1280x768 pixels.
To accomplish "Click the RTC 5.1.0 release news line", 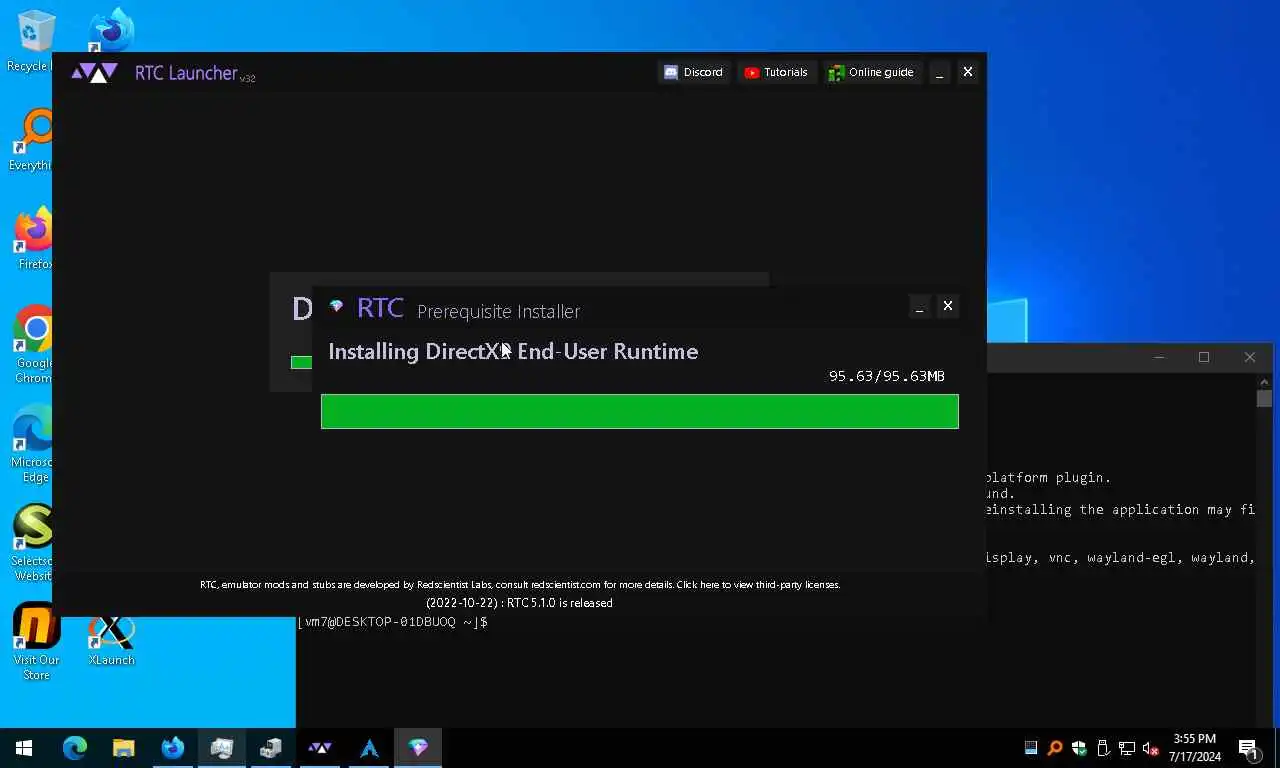I will (x=519, y=603).
